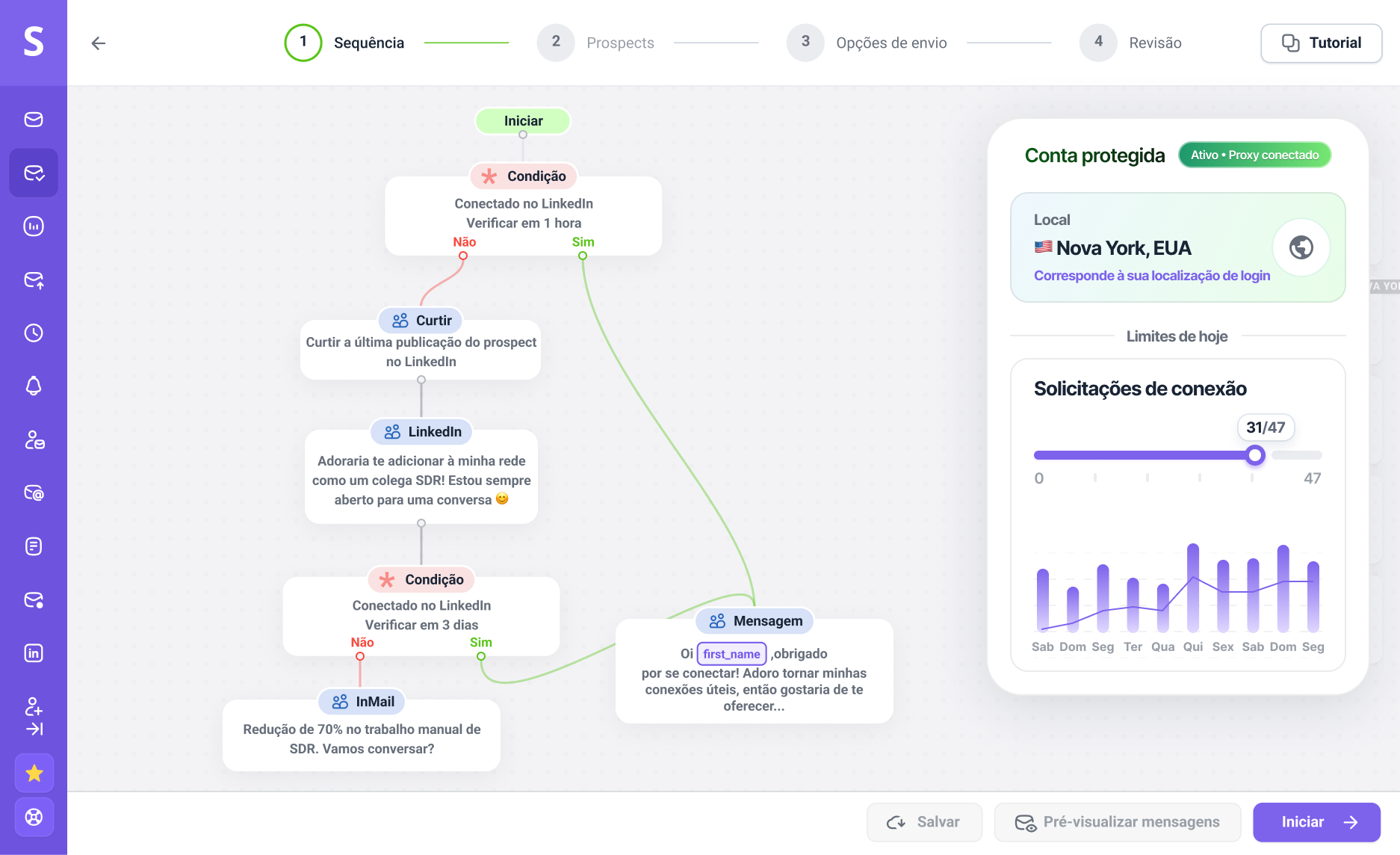Image resolution: width=1400 pixels, height=855 pixels.
Task: Click the connection requests slider track
Action: tap(1177, 455)
